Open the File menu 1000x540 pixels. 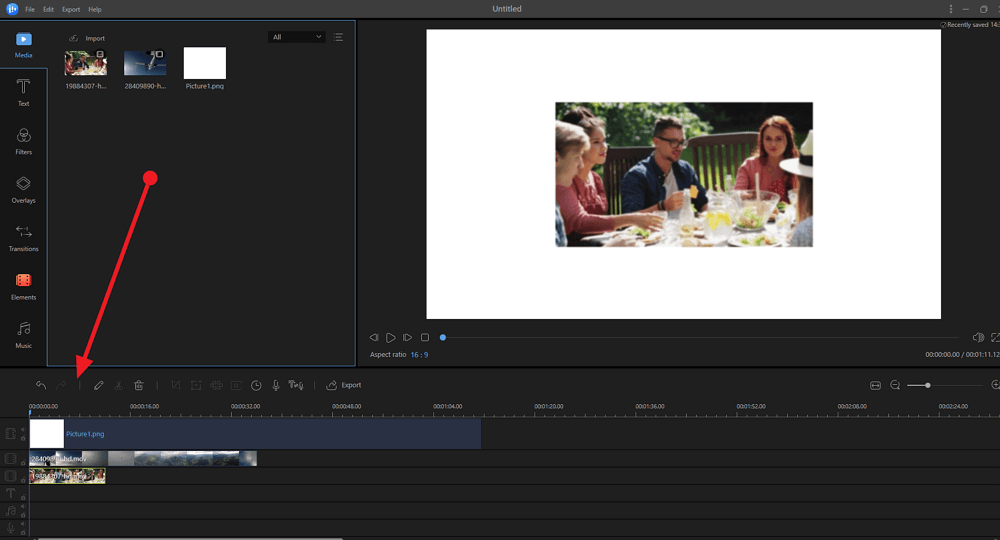tap(30, 9)
